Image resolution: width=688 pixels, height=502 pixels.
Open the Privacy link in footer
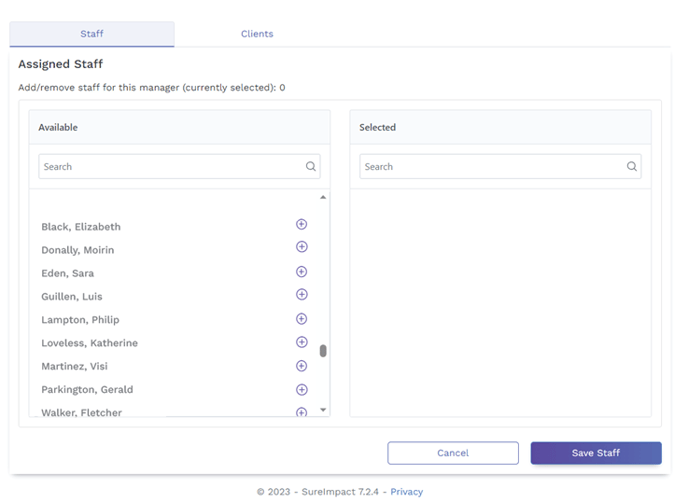[406, 492]
